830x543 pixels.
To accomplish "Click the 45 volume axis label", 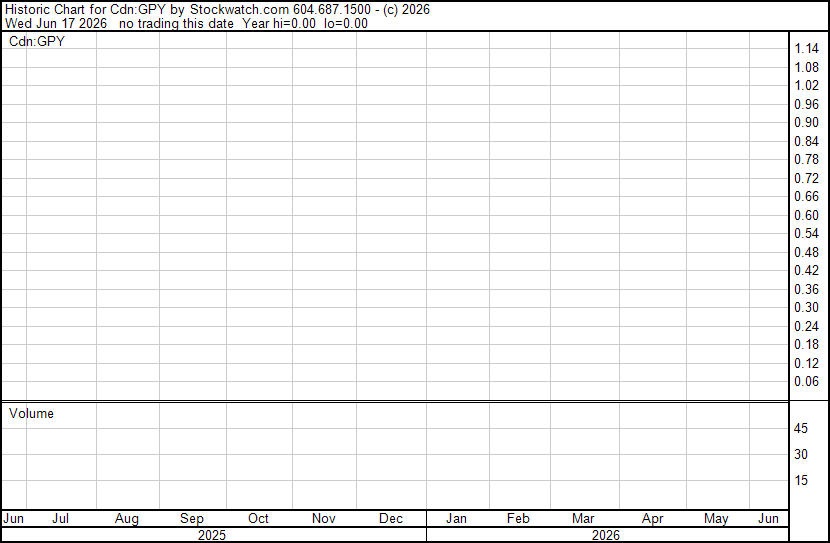I will tap(801, 428).
